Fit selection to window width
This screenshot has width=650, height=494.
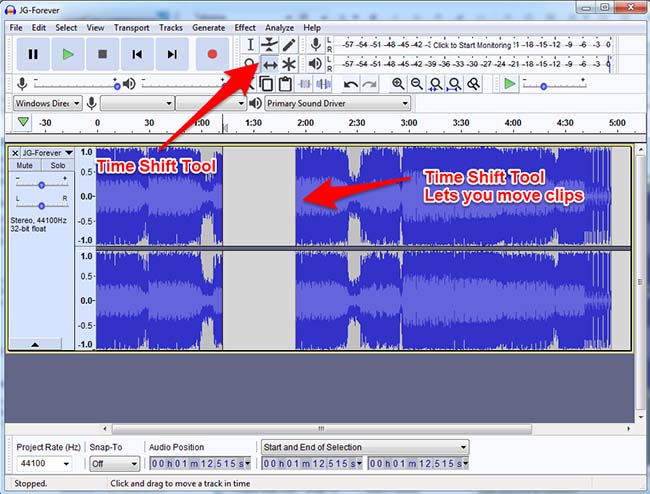tap(436, 84)
